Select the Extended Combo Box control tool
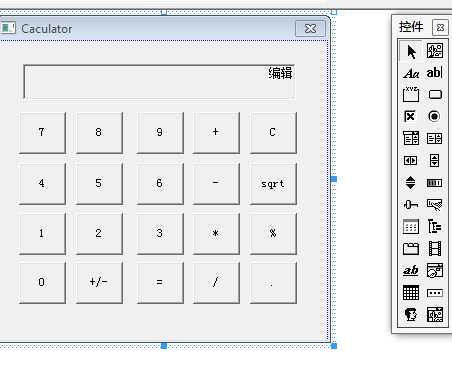 point(435,314)
